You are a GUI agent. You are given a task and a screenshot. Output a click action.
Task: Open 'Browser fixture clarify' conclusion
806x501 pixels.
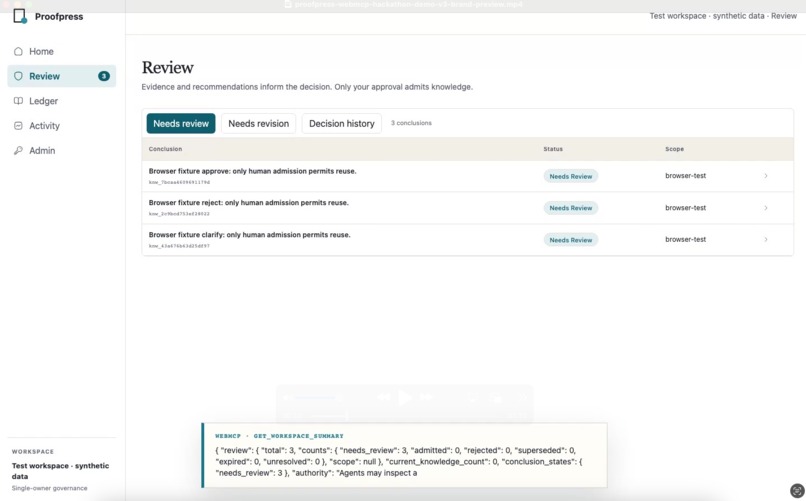tap(249, 234)
